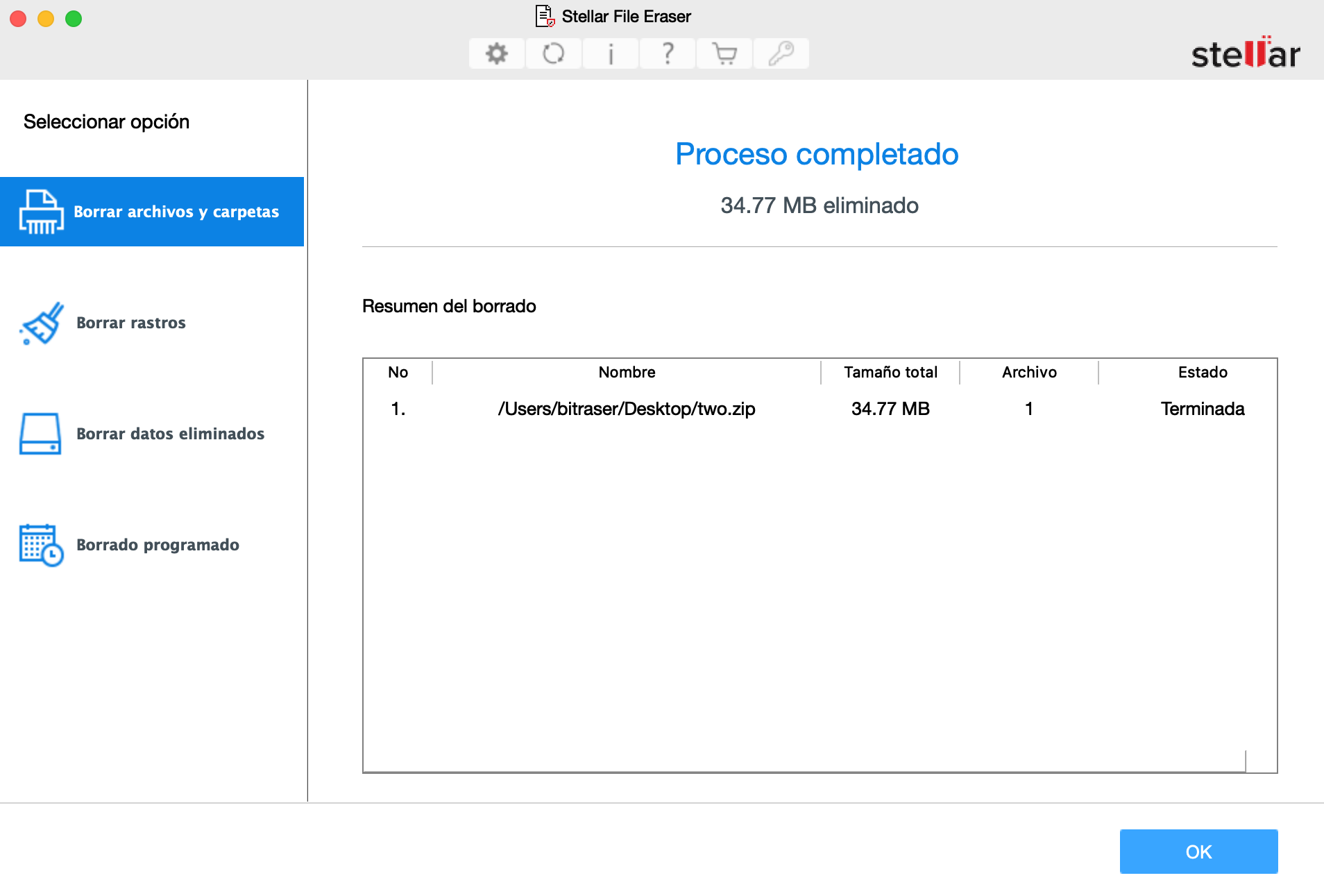Screen dimensions: 1324x896
Task: Minimize window using yellow button
Action: (x=46, y=19)
